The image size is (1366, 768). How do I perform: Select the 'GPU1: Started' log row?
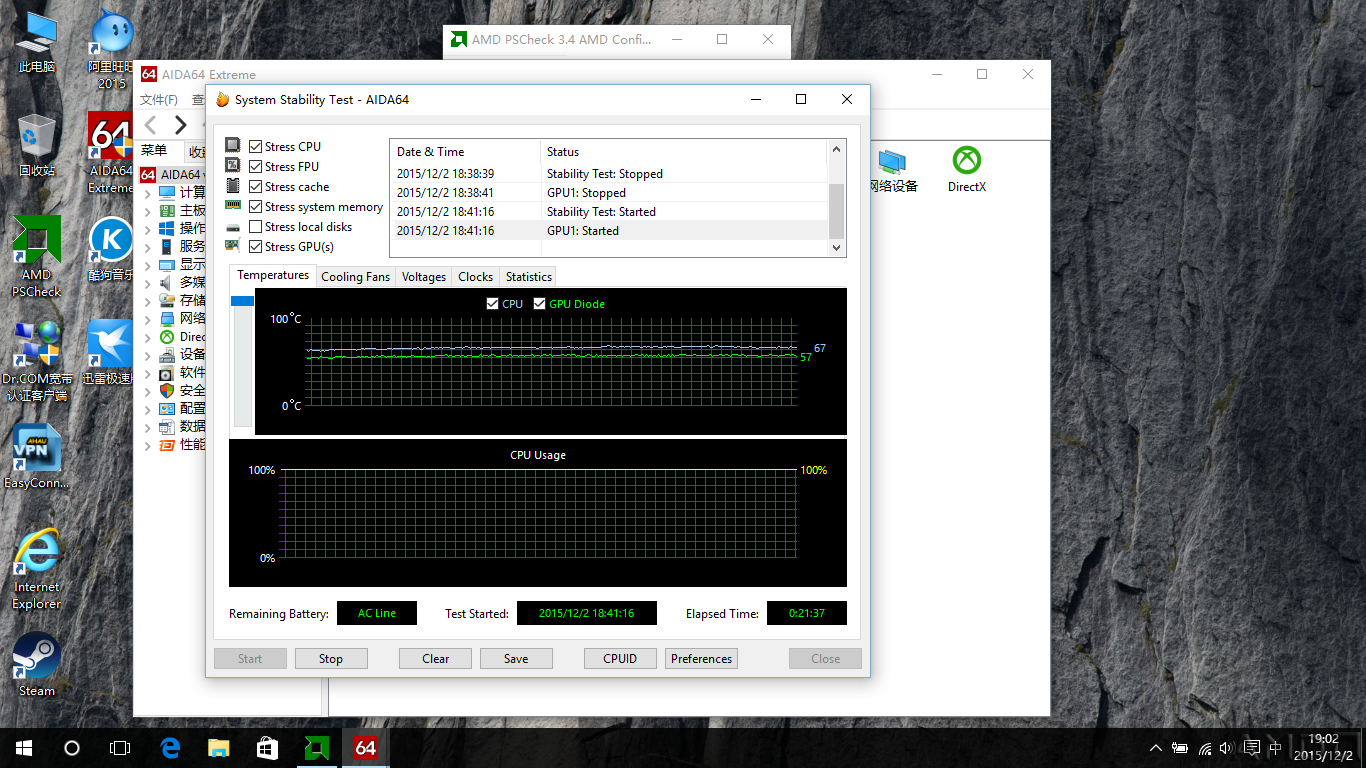click(x=609, y=231)
